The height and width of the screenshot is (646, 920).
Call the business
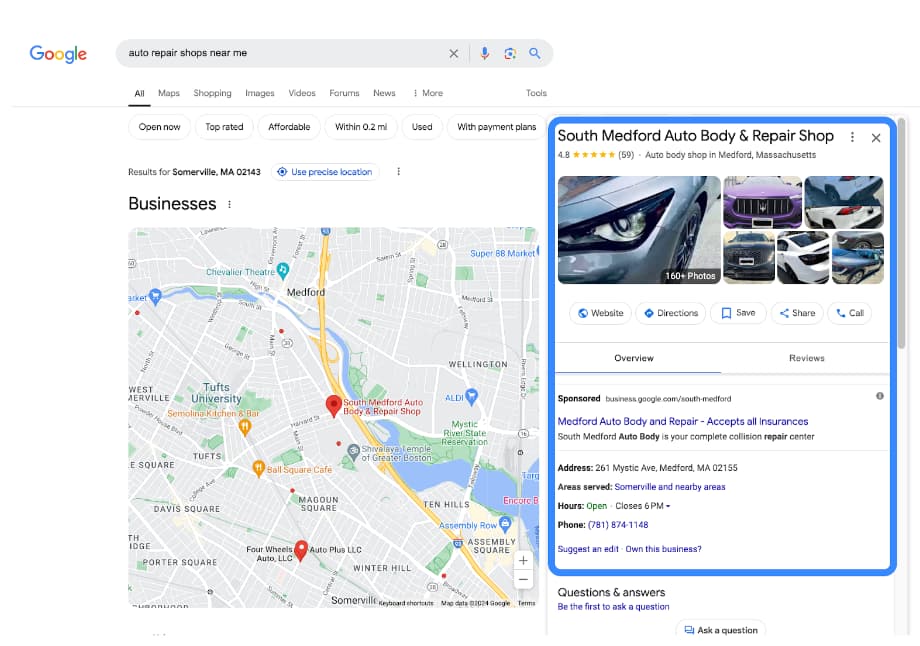(850, 313)
